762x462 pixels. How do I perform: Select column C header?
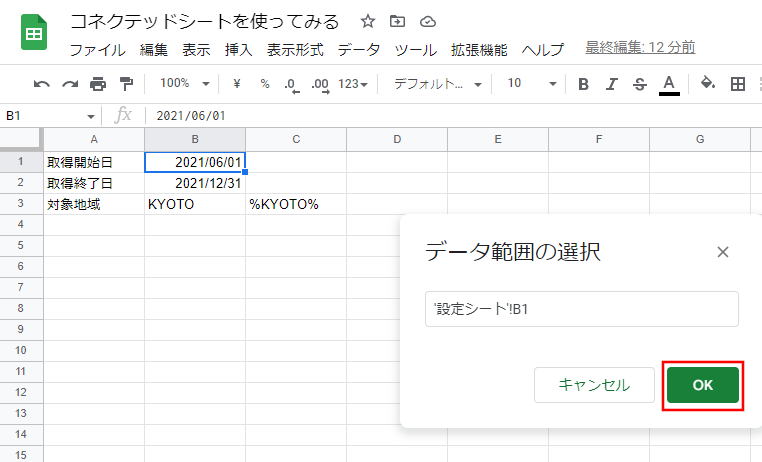pos(296,139)
